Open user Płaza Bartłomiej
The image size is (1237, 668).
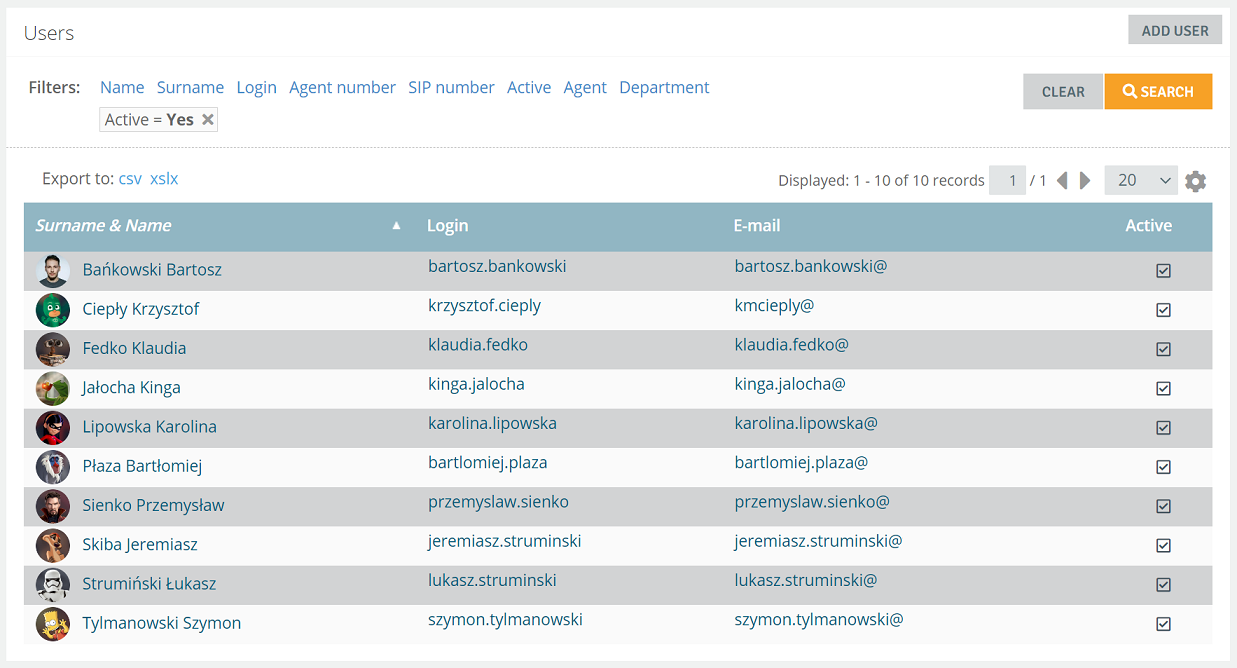click(142, 466)
